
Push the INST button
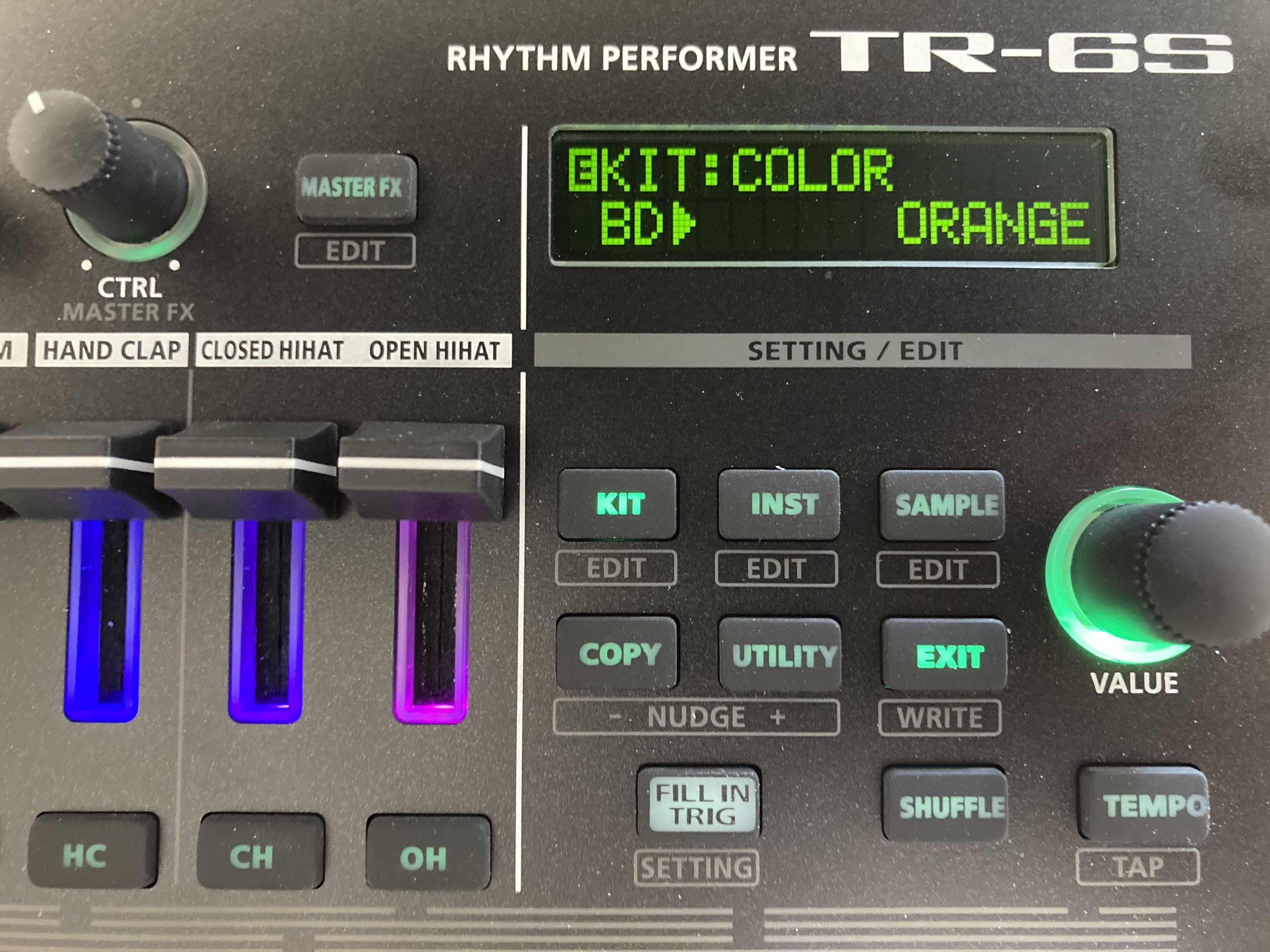click(x=779, y=504)
